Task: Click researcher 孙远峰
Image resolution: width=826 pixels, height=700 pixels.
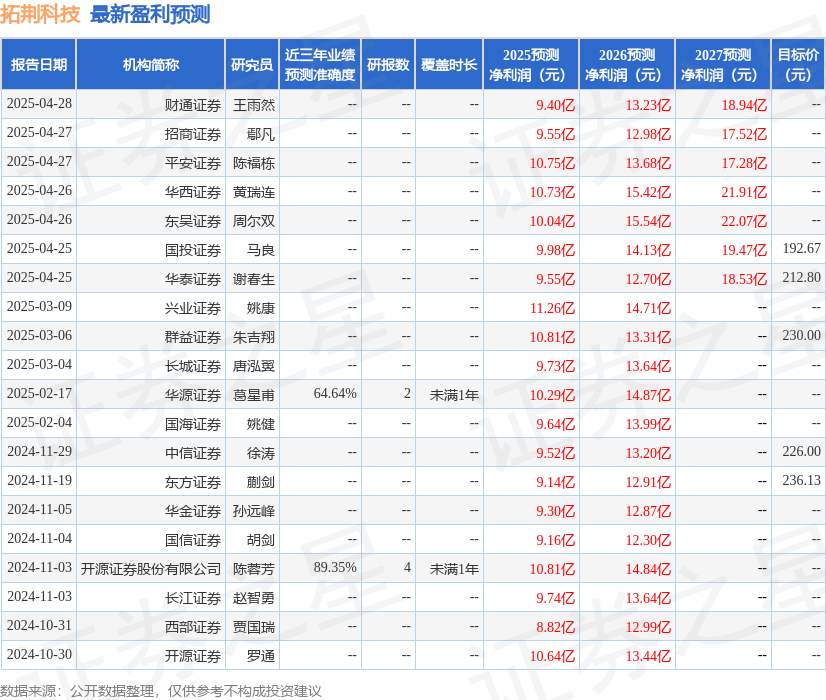Action: pos(254,511)
